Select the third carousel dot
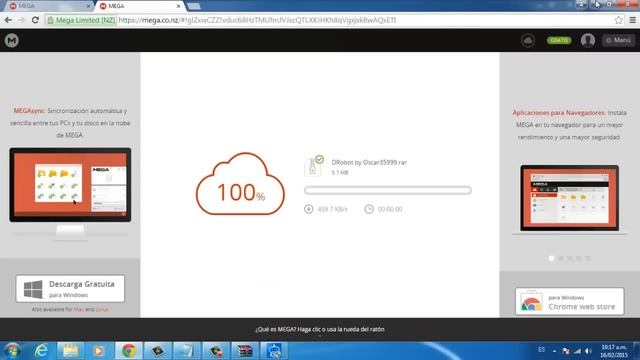The image size is (640, 360). pyautogui.click(x=570, y=258)
